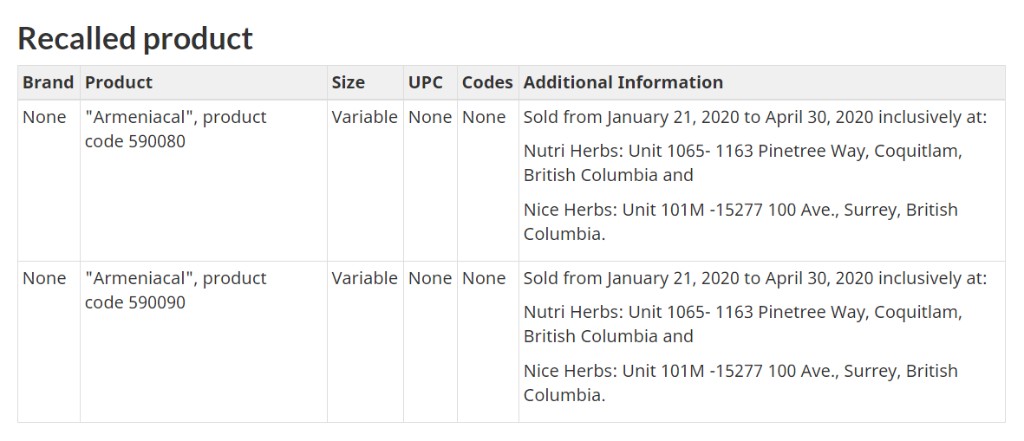Click the Additional Information column header
The image size is (1024, 441).
click(x=623, y=82)
